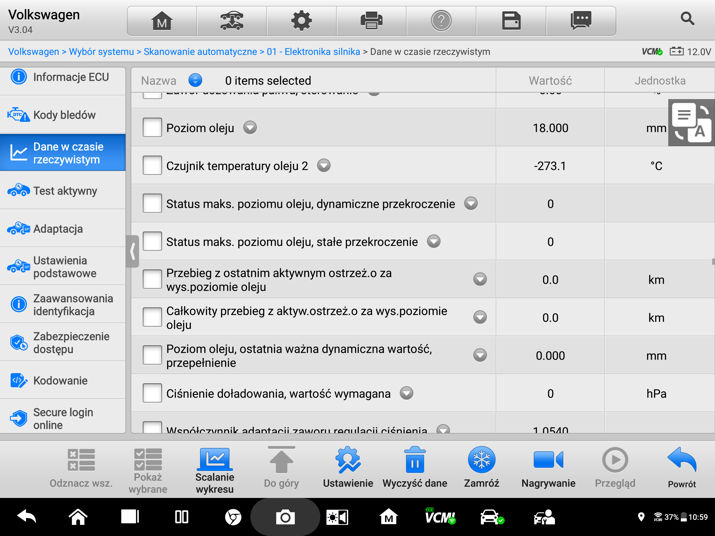Check Całkowity przebieg z aktyw.ostrzeż. checkbox

tap(152, 317)
